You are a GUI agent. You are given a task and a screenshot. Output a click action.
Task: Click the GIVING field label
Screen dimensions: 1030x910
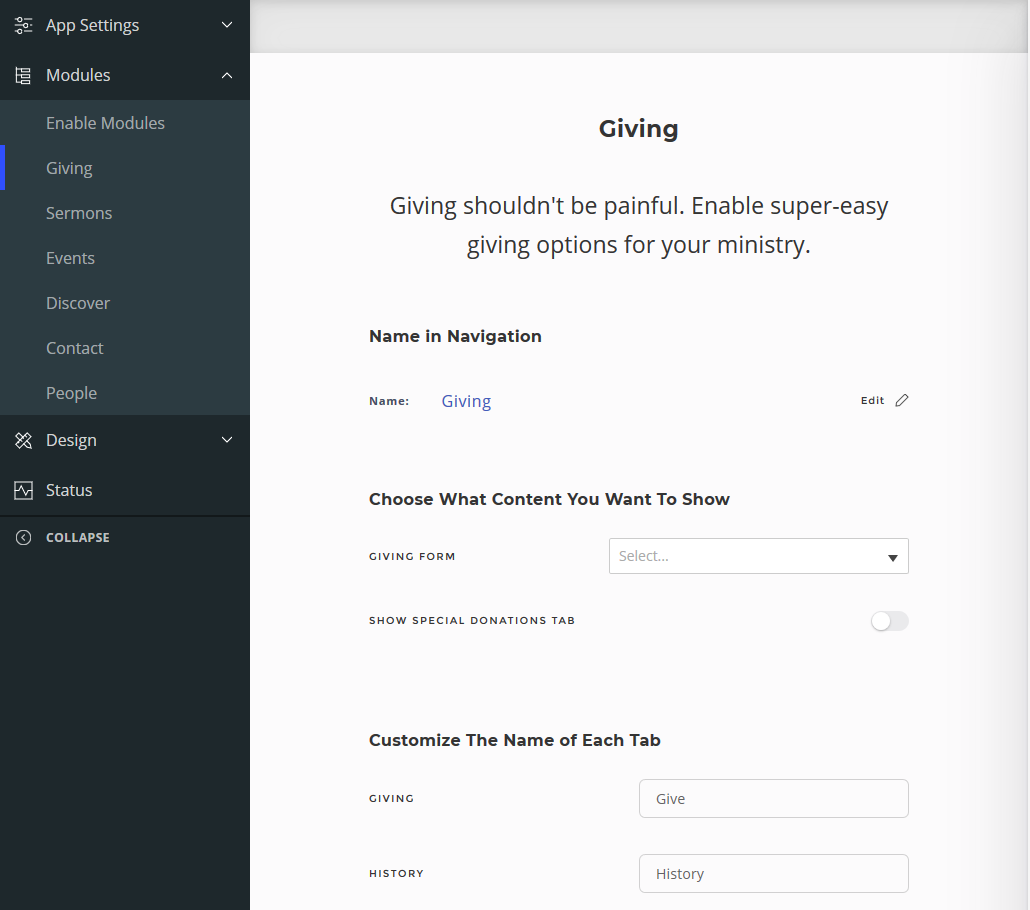click(x=392, y=798)
